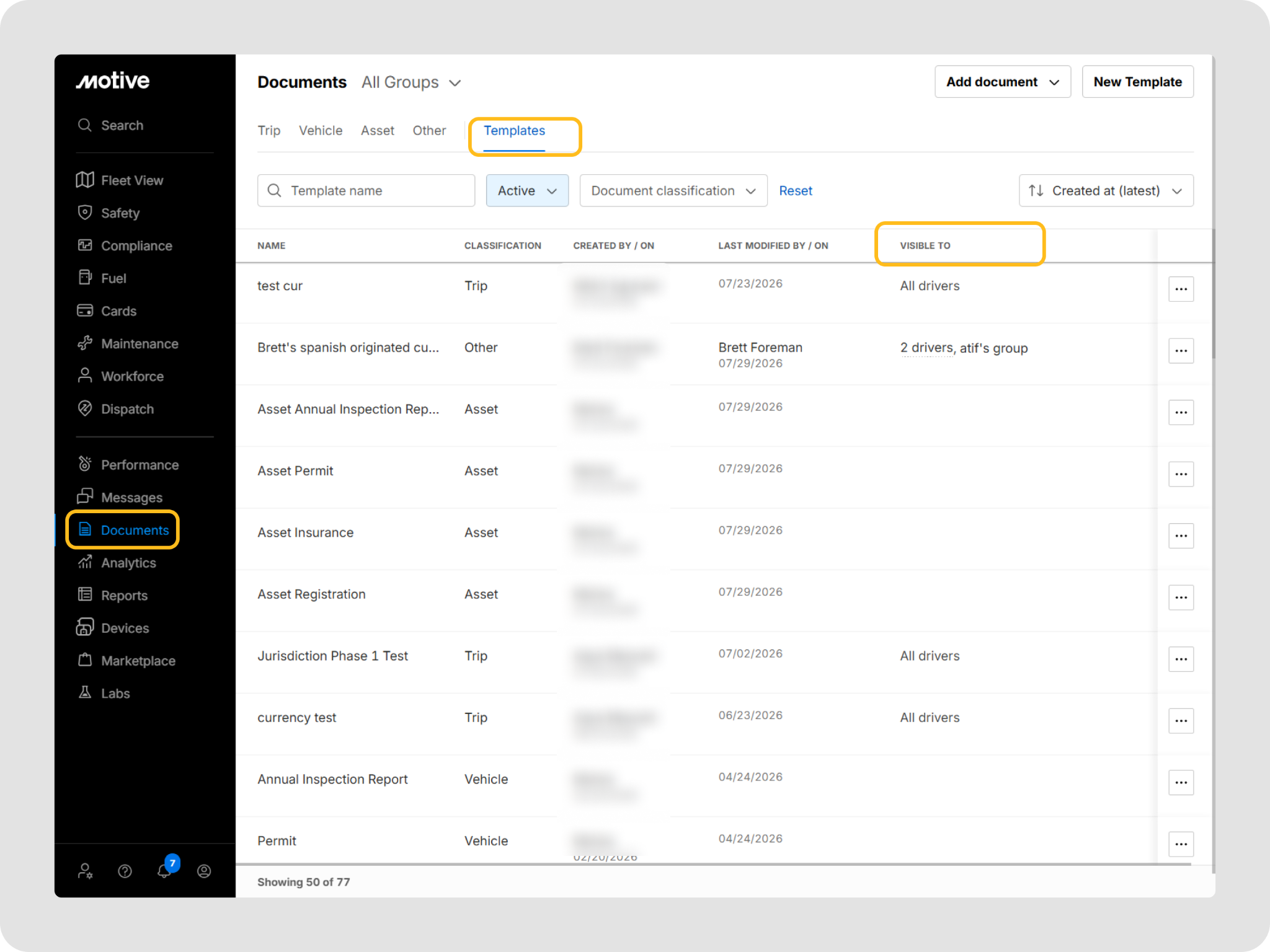This screenshot has width=1270, height=952.
Task: Open actions menu for Asset Registration row
Action: [x=1181, y=597]
